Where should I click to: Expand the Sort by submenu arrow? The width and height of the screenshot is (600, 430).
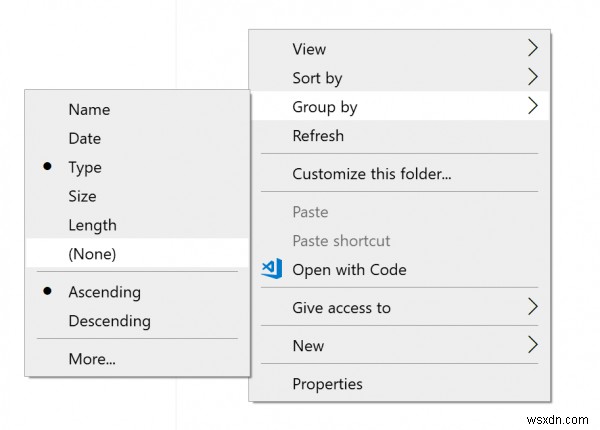[x=533, y=77]
